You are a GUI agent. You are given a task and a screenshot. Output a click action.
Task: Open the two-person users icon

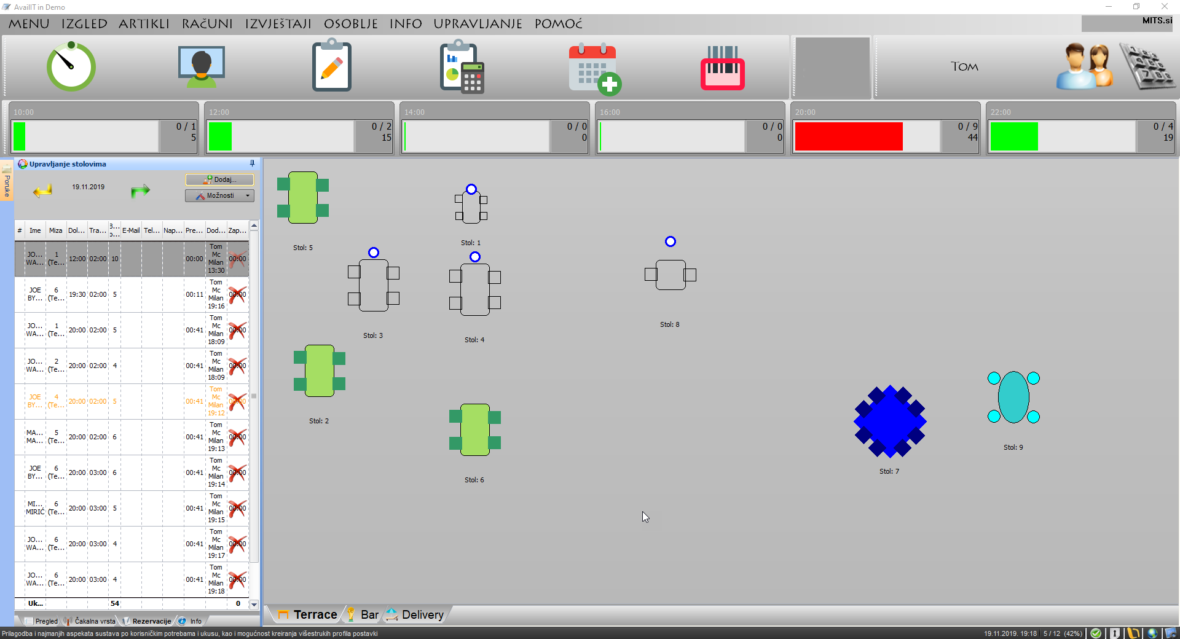(1083, 68)
